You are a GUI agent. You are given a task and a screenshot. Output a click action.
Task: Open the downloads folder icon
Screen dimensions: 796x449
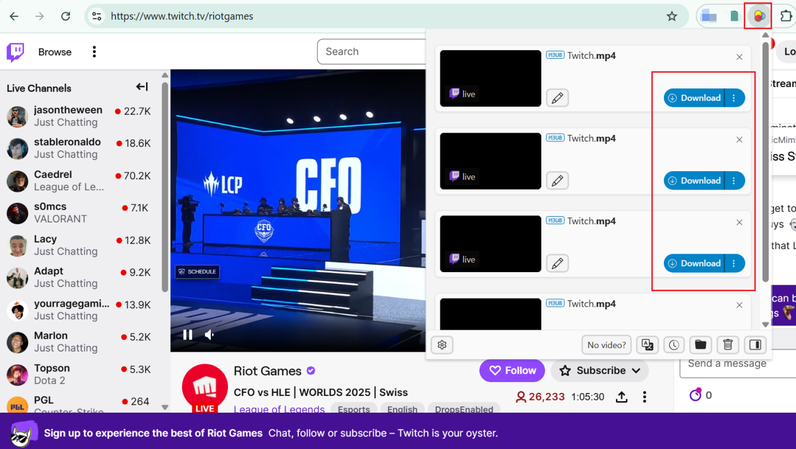point(701,345)
